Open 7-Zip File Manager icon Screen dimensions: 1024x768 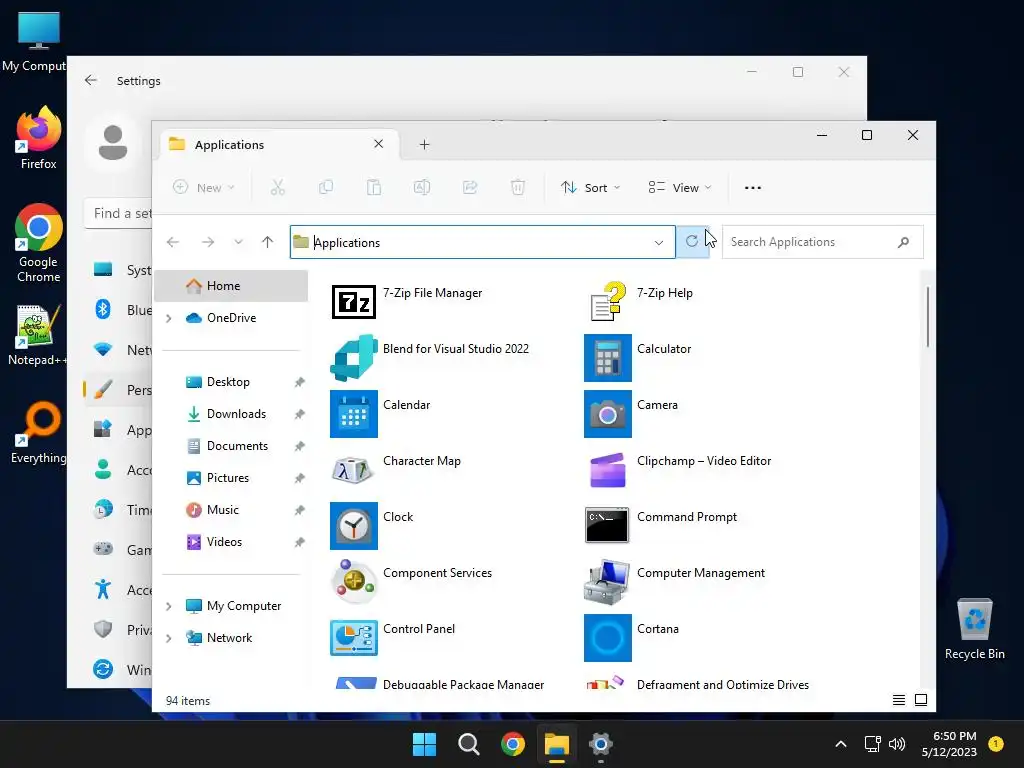353,302
